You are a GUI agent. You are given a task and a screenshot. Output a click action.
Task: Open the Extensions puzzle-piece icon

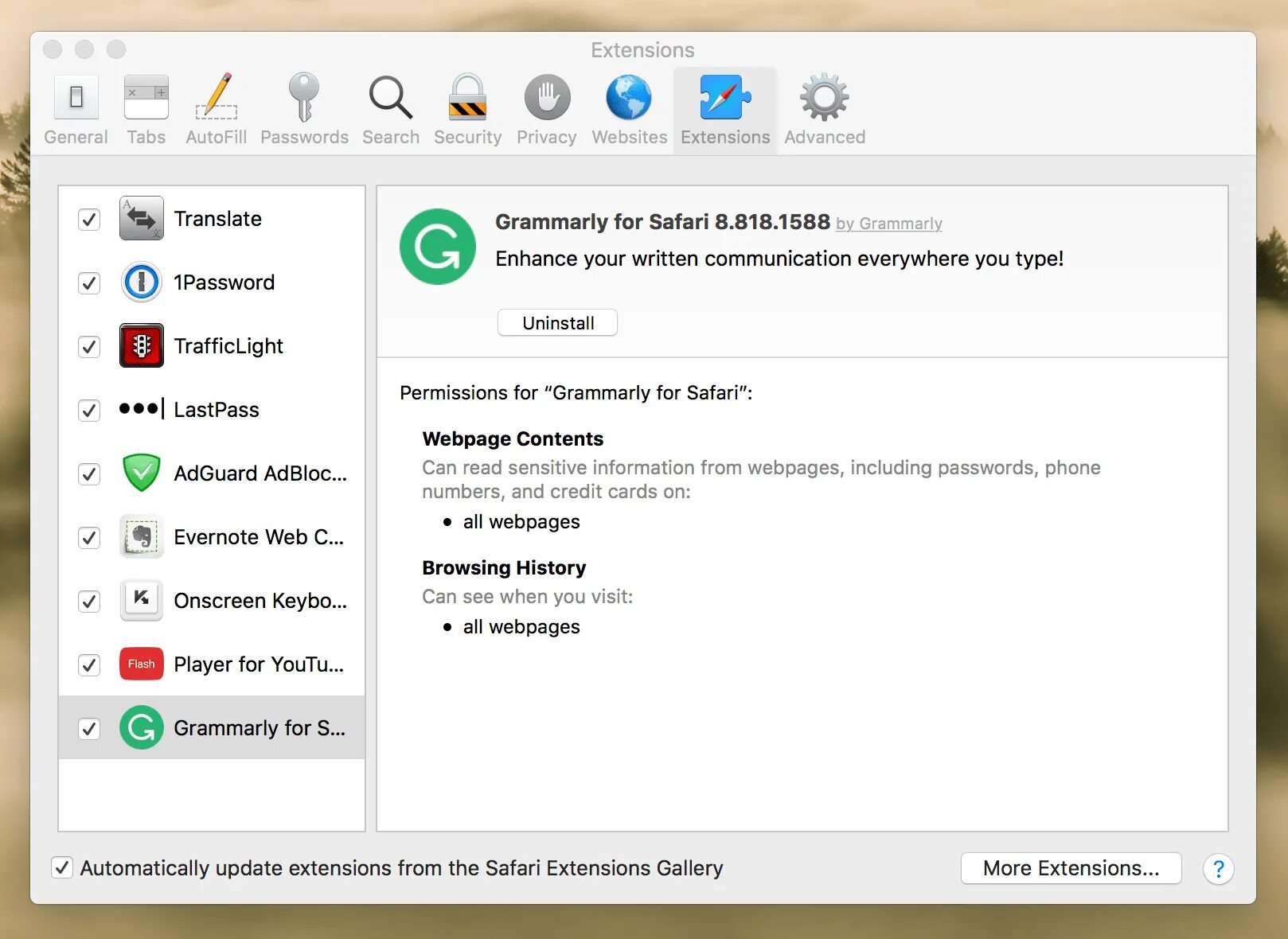tap(725, 97)
